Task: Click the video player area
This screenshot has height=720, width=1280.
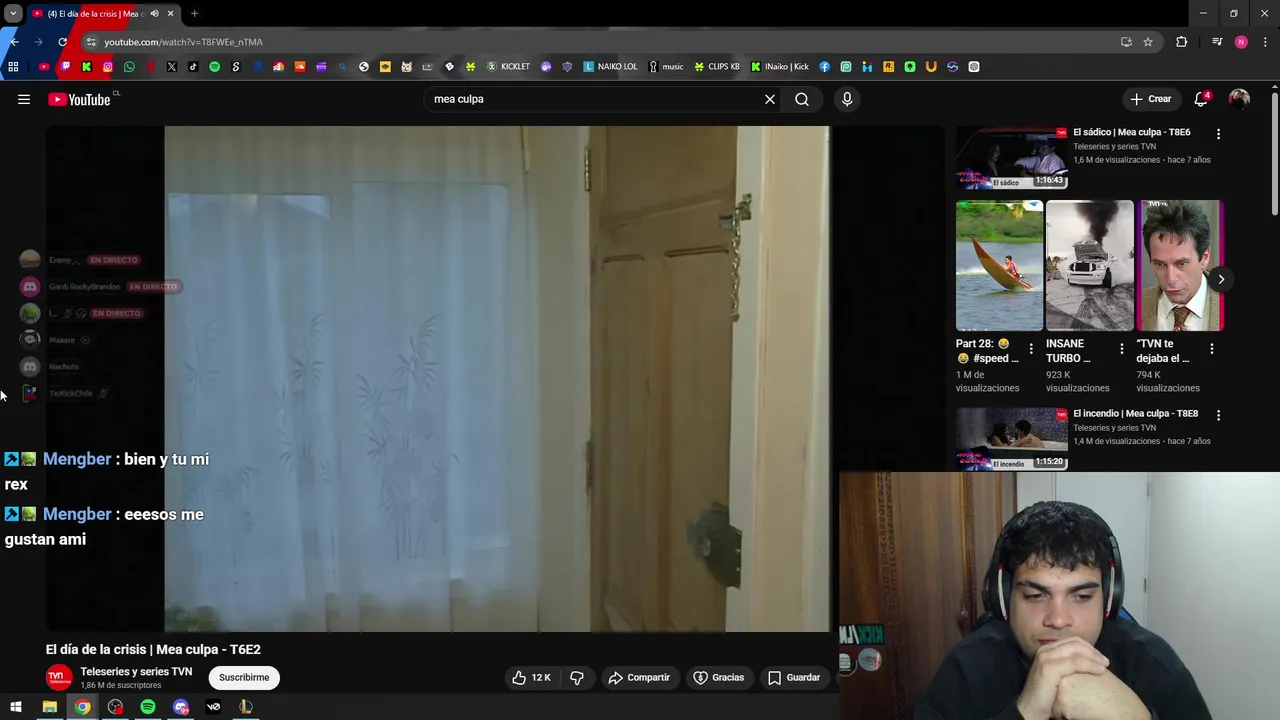Action: 496,379
